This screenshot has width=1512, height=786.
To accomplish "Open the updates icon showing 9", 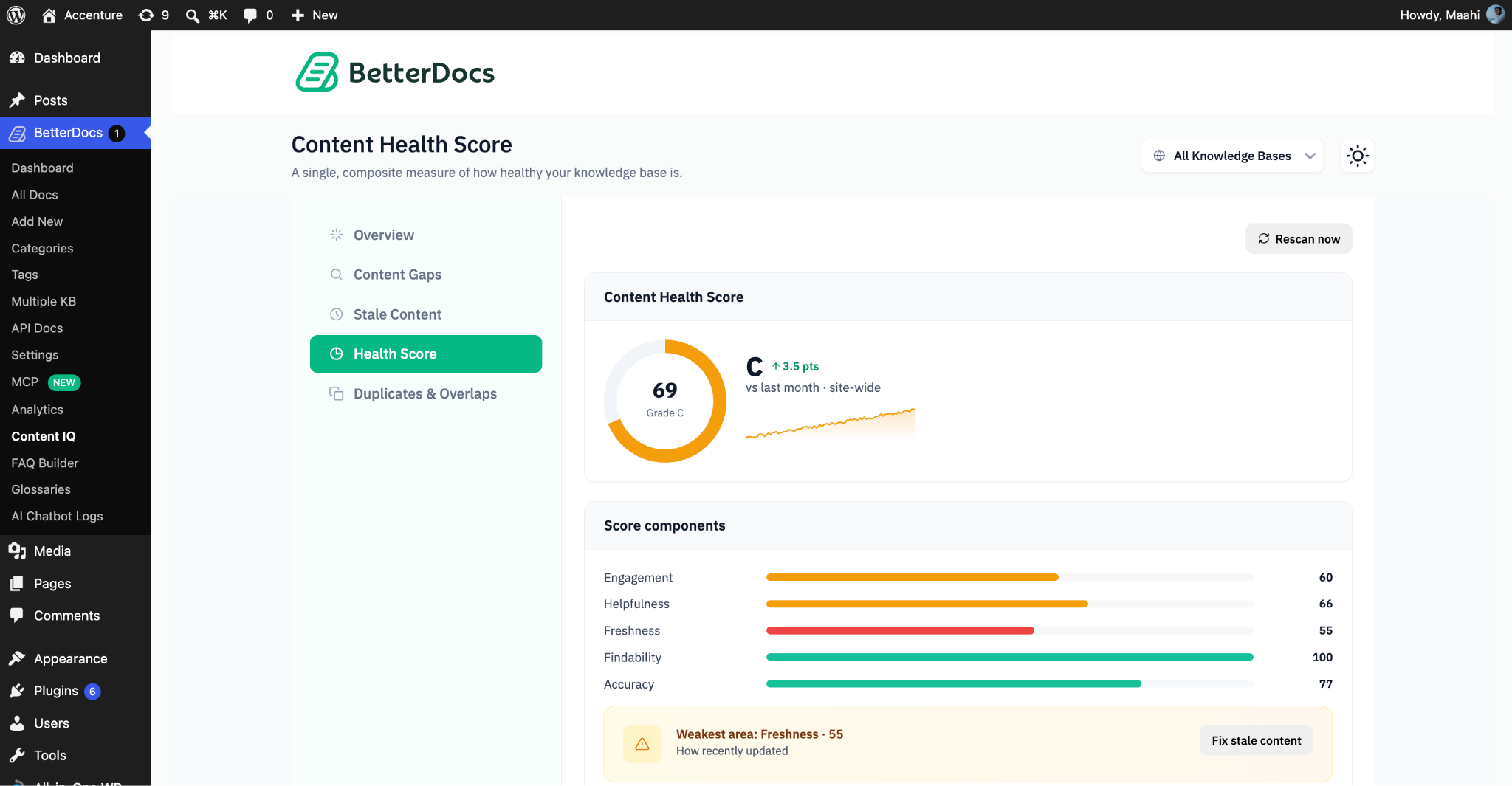I will (x=146, y=15).
